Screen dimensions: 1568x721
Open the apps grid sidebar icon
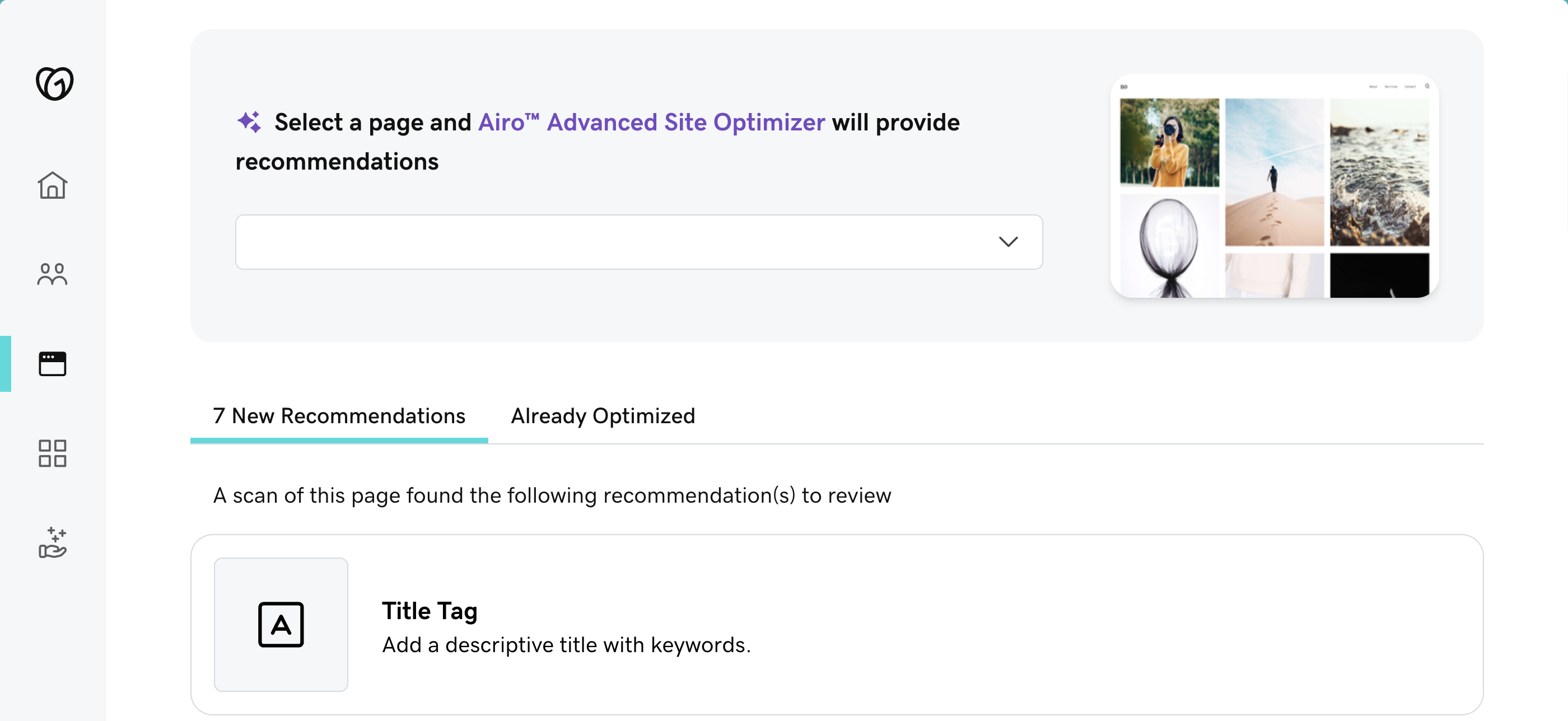point(52,453)
